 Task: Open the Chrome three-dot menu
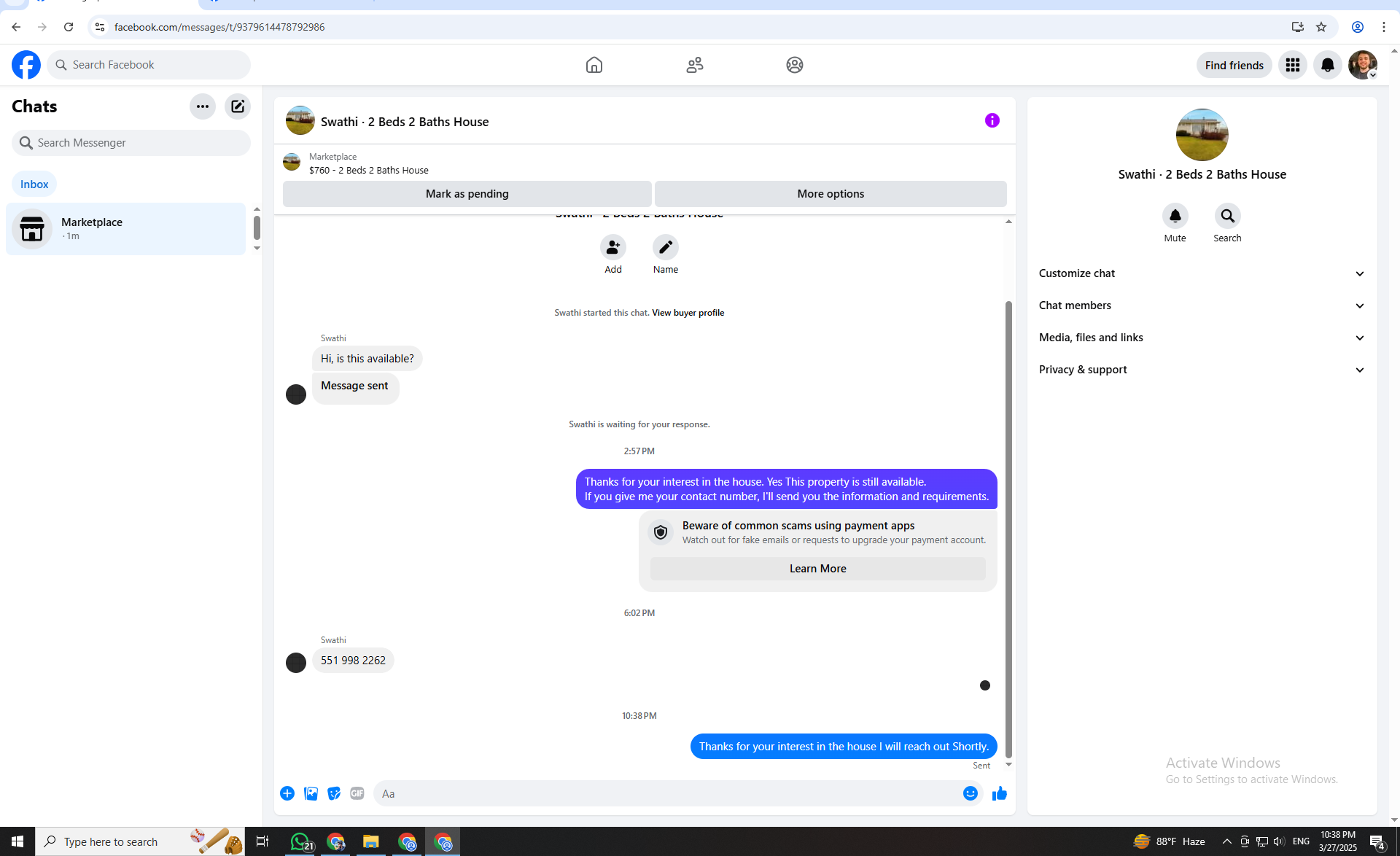point(1384,27)
